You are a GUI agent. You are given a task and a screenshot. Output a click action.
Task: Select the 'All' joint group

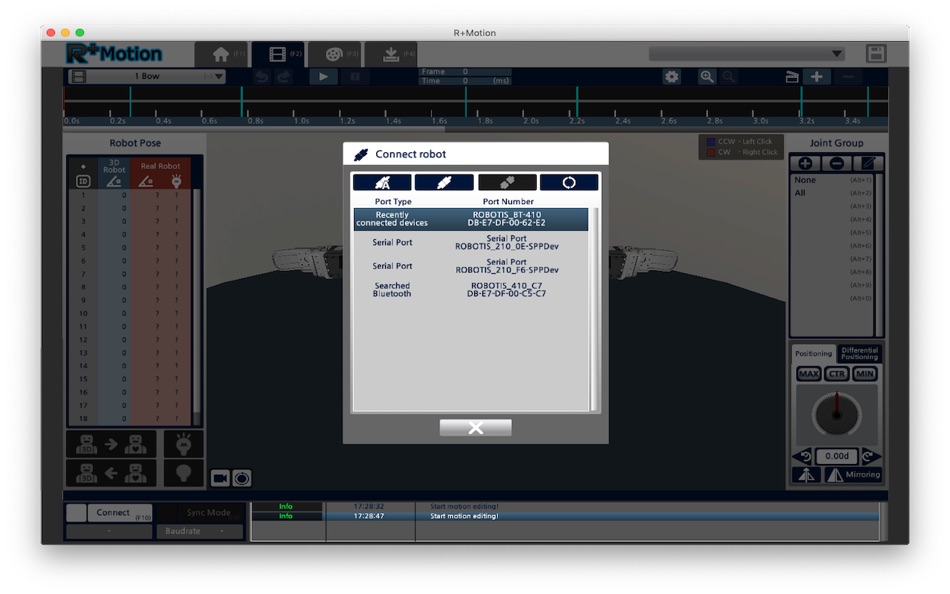pos(832,193)
